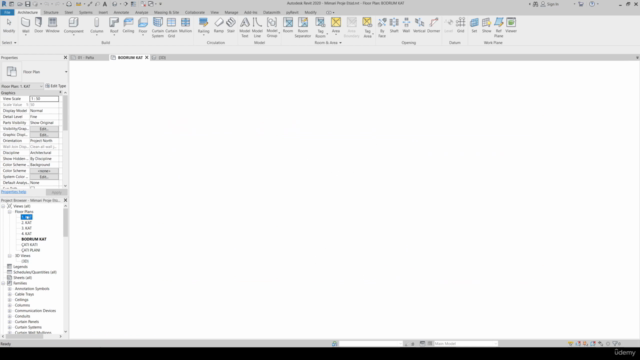The image size is (640, 360).
Task: Click the Model Line tool
Action: click(257, 27)
